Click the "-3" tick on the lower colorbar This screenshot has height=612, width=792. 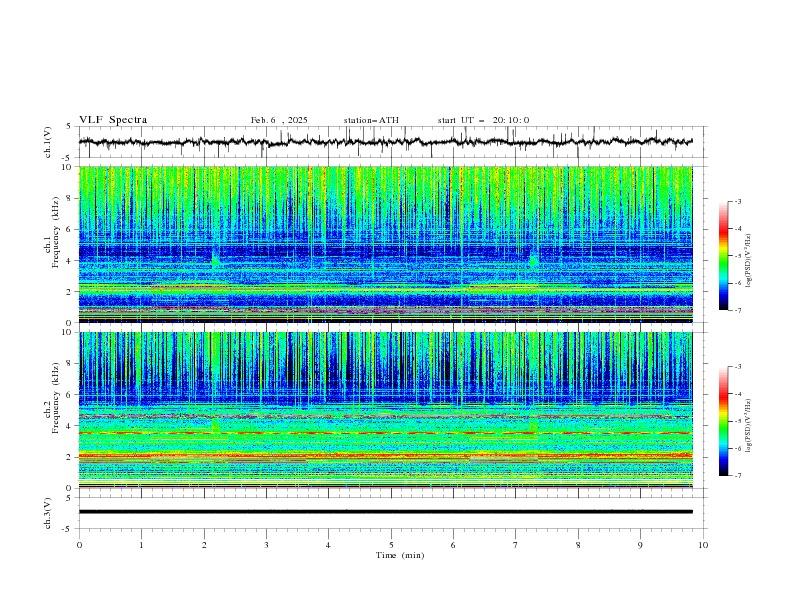738,367
